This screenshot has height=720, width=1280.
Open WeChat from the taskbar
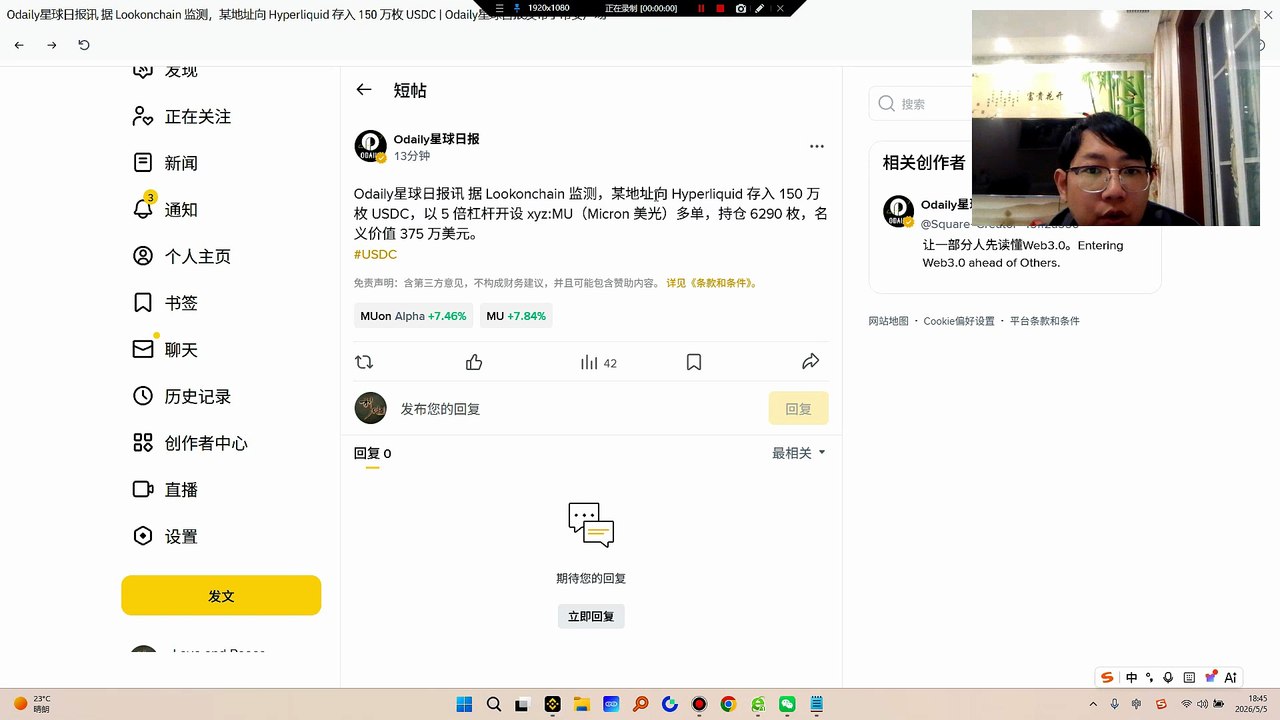click(x=787, y=704)
